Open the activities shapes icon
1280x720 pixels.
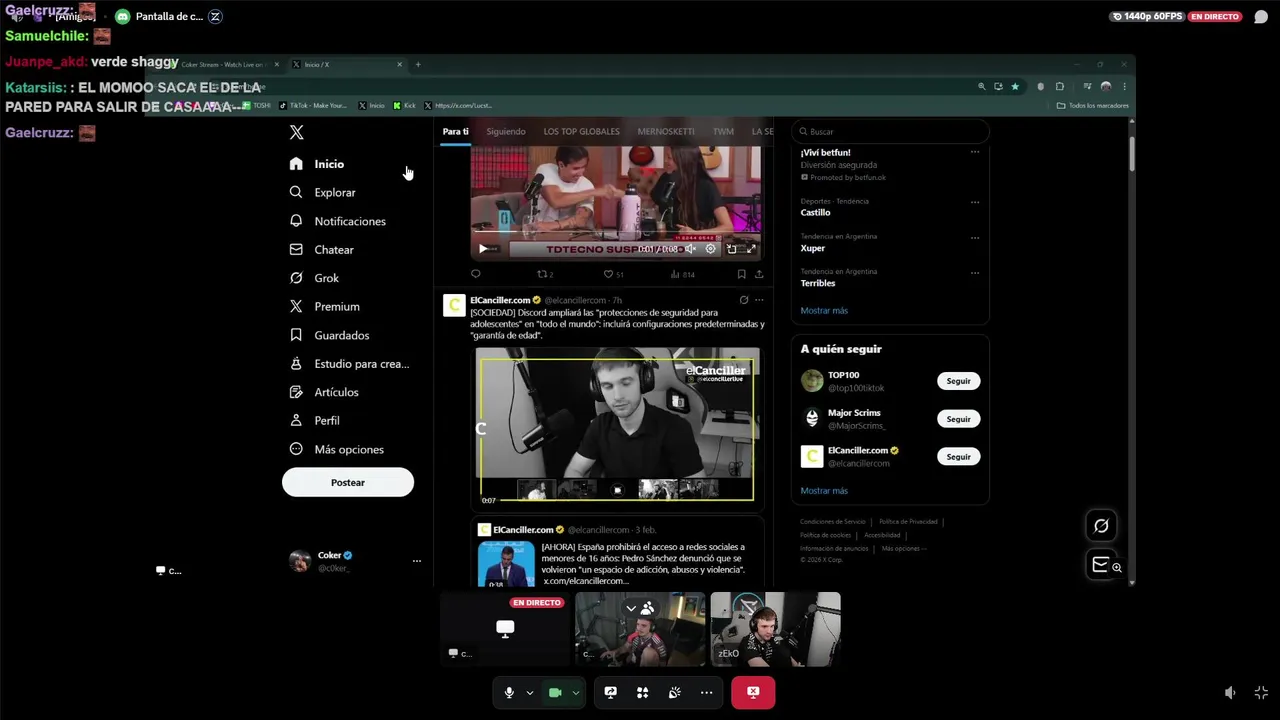point(643,692)
